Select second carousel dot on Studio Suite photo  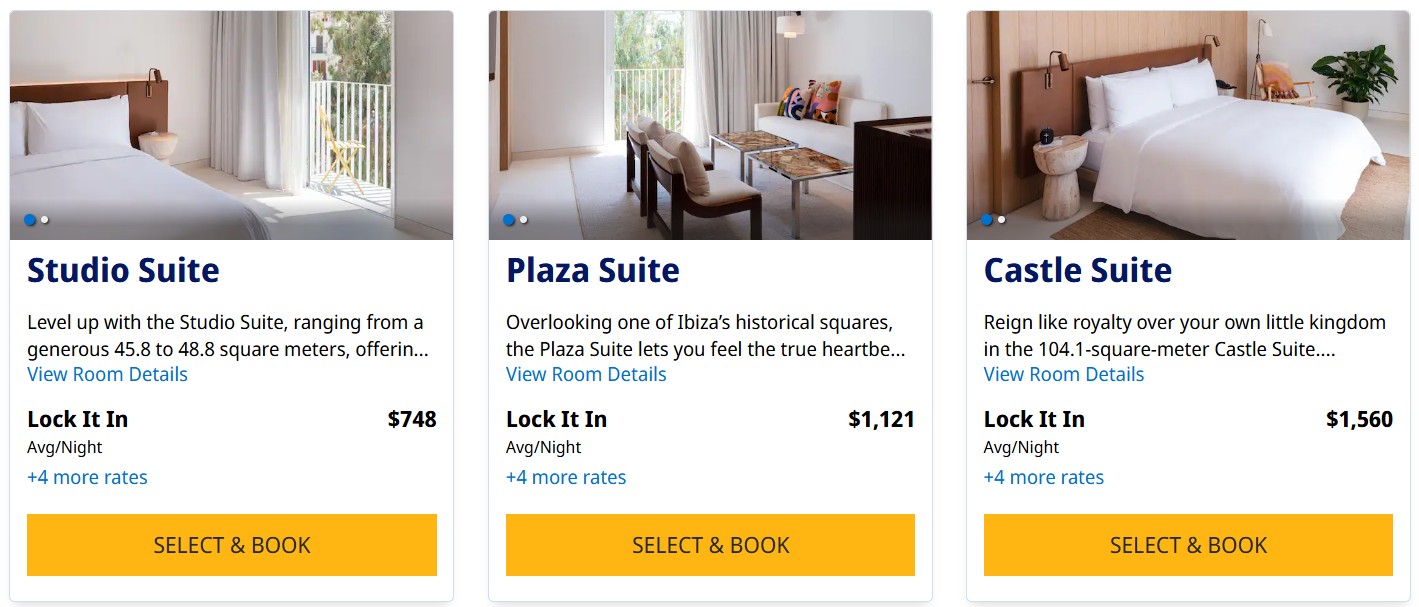45,220
